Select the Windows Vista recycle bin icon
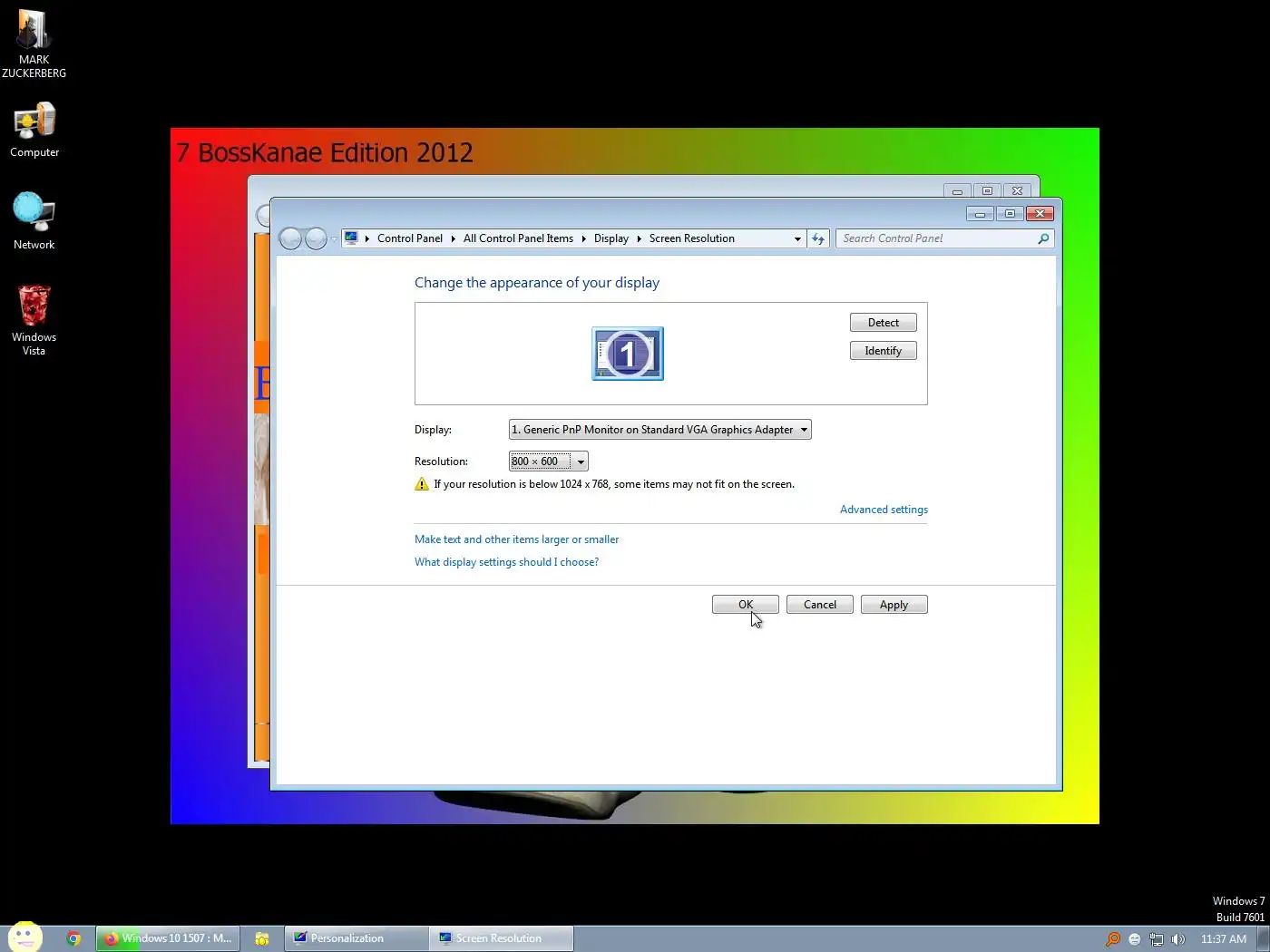Screen dimensions: 1270x952 34,319
